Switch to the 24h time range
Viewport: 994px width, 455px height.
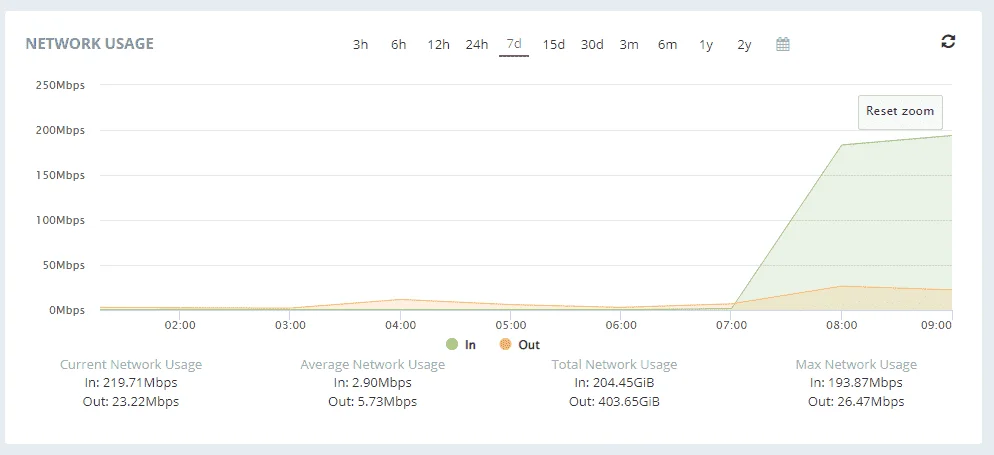(477, 44)
